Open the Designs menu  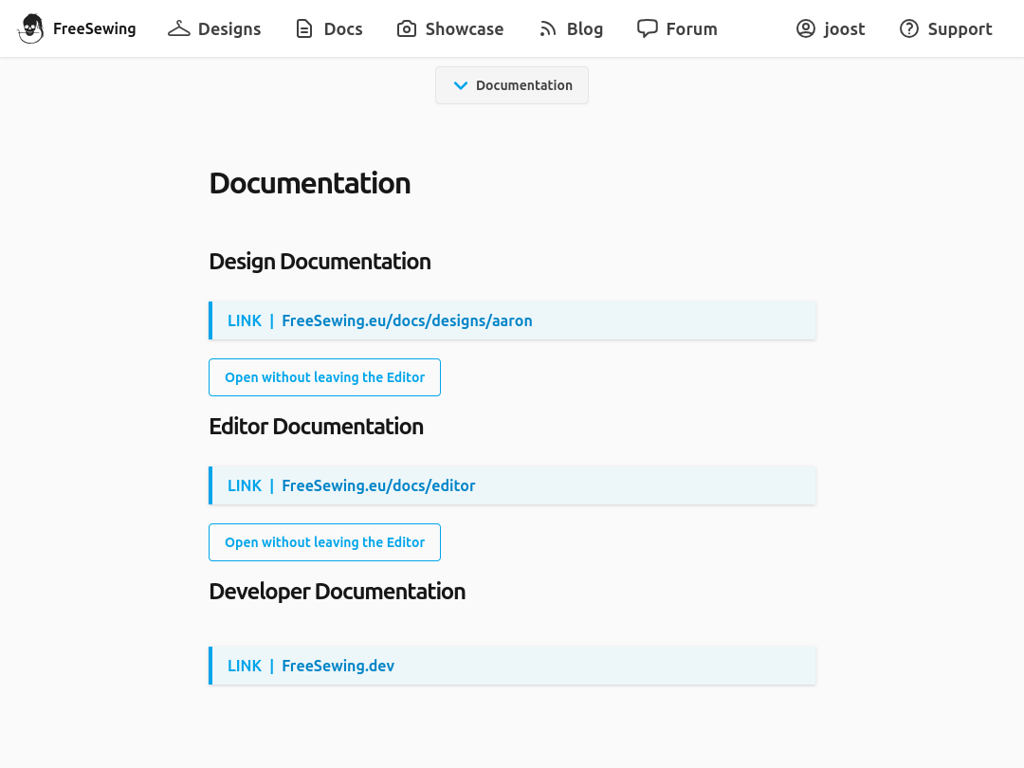(x=229, y=29)
